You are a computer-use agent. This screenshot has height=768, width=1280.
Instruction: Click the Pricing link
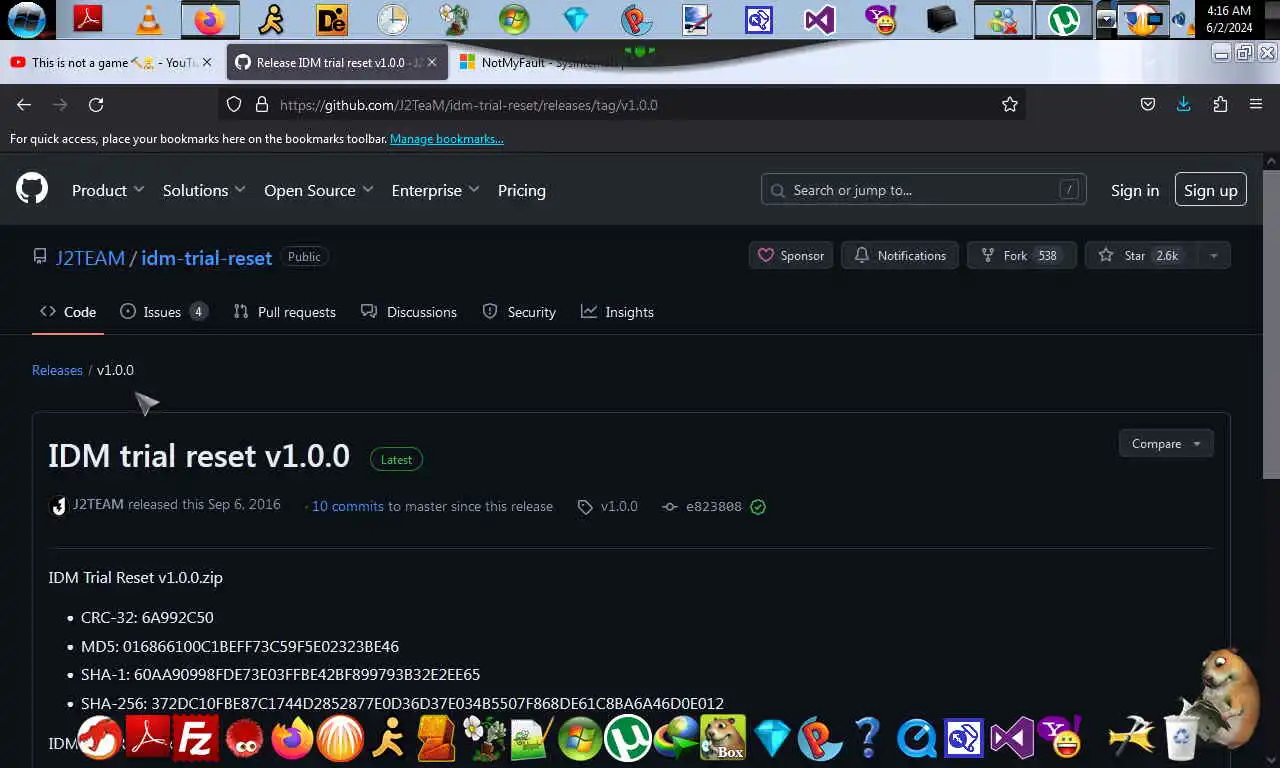pyautogui.click(x=522, y=190)
